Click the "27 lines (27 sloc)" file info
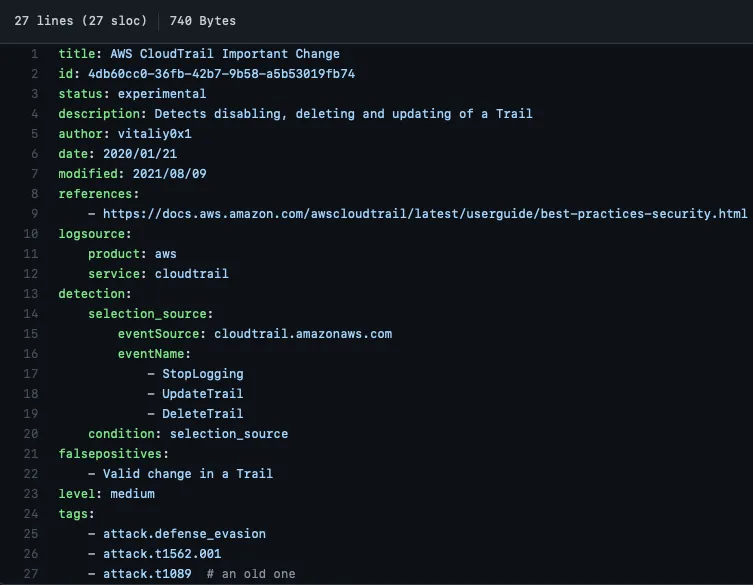Viewport: 753px width, 585px height. [x=78, y=20]
